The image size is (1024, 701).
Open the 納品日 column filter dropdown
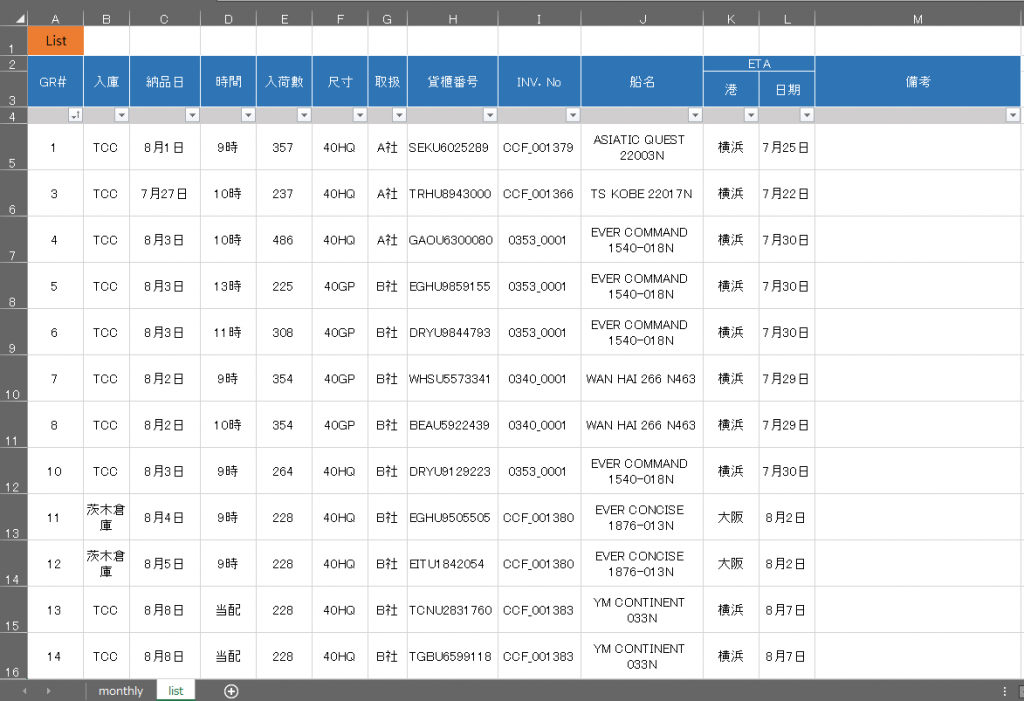click(x=192, y=115)
